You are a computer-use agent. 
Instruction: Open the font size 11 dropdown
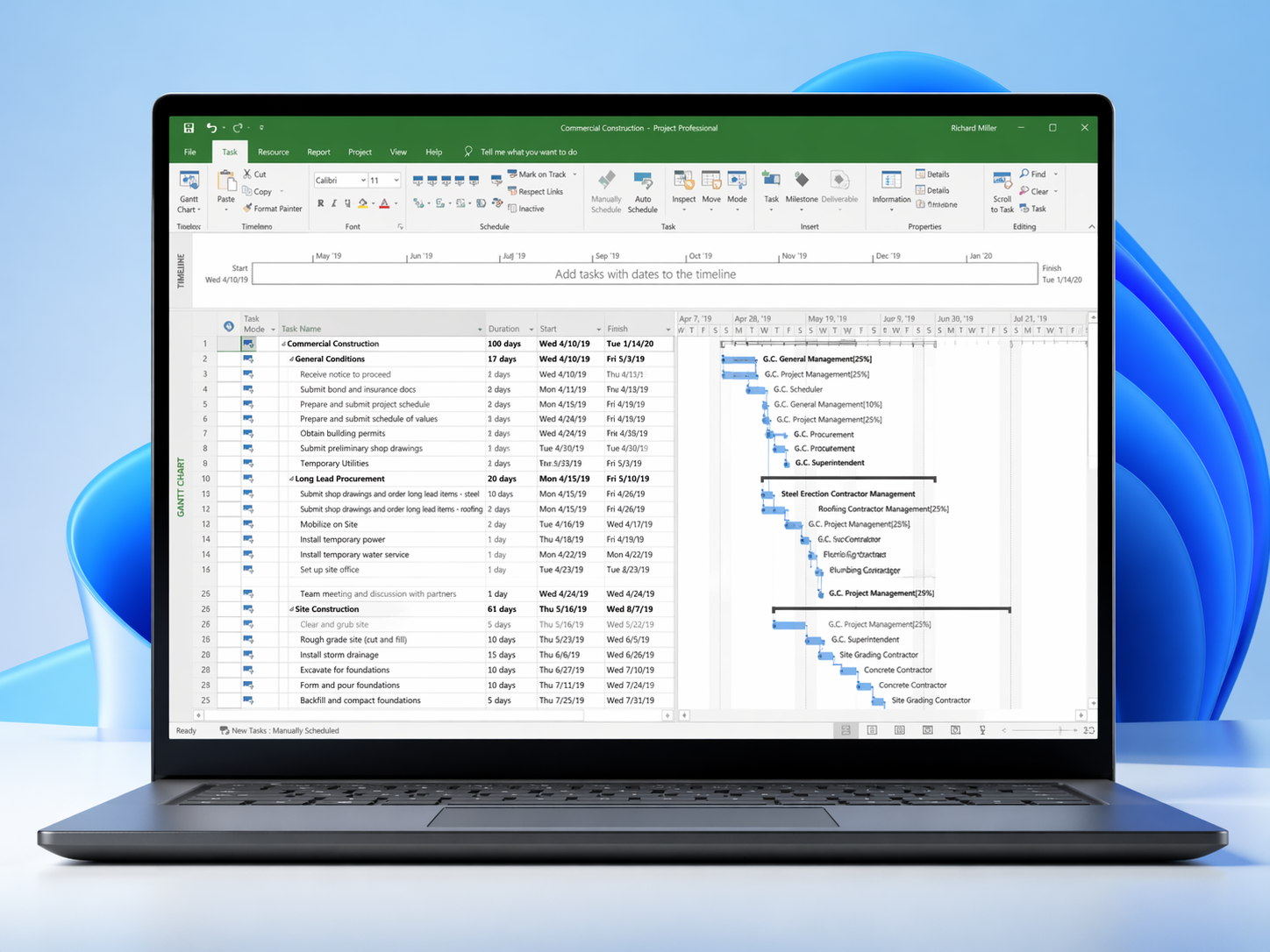coord(396,181)
